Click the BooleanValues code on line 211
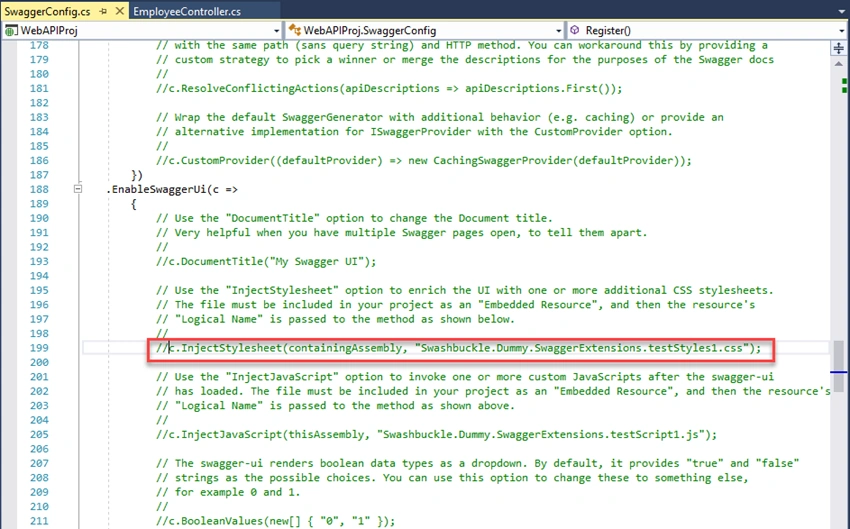 point(275,521)
